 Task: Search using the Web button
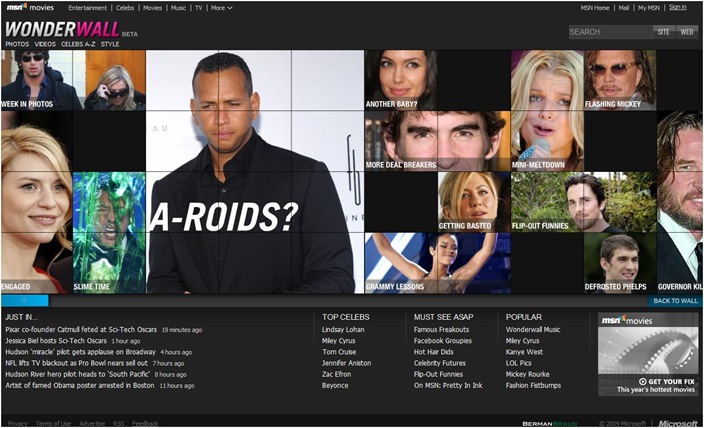[686, 32]
